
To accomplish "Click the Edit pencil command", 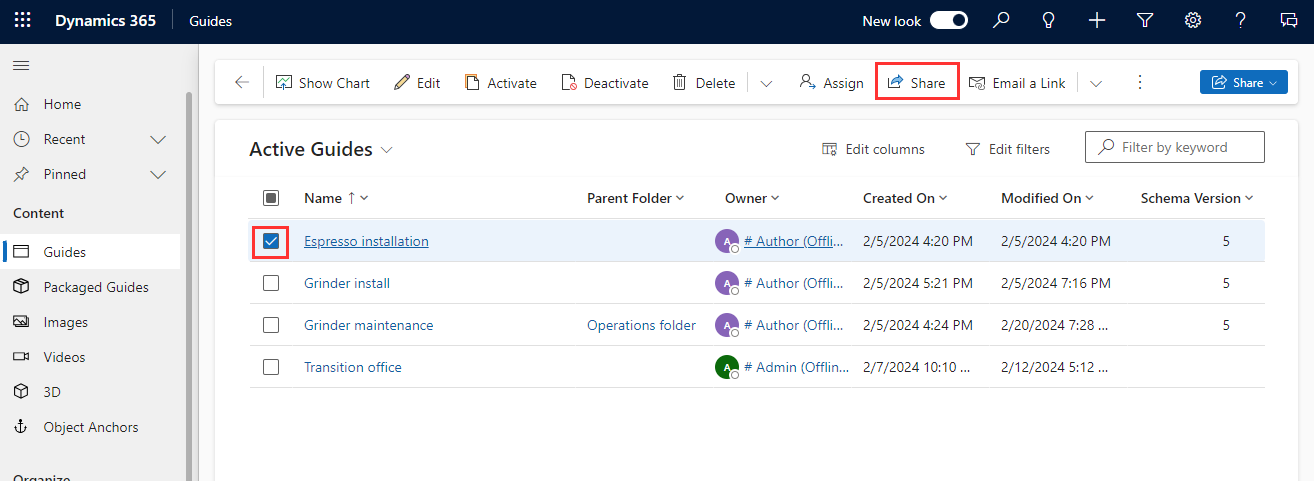I will pos(417,83).
